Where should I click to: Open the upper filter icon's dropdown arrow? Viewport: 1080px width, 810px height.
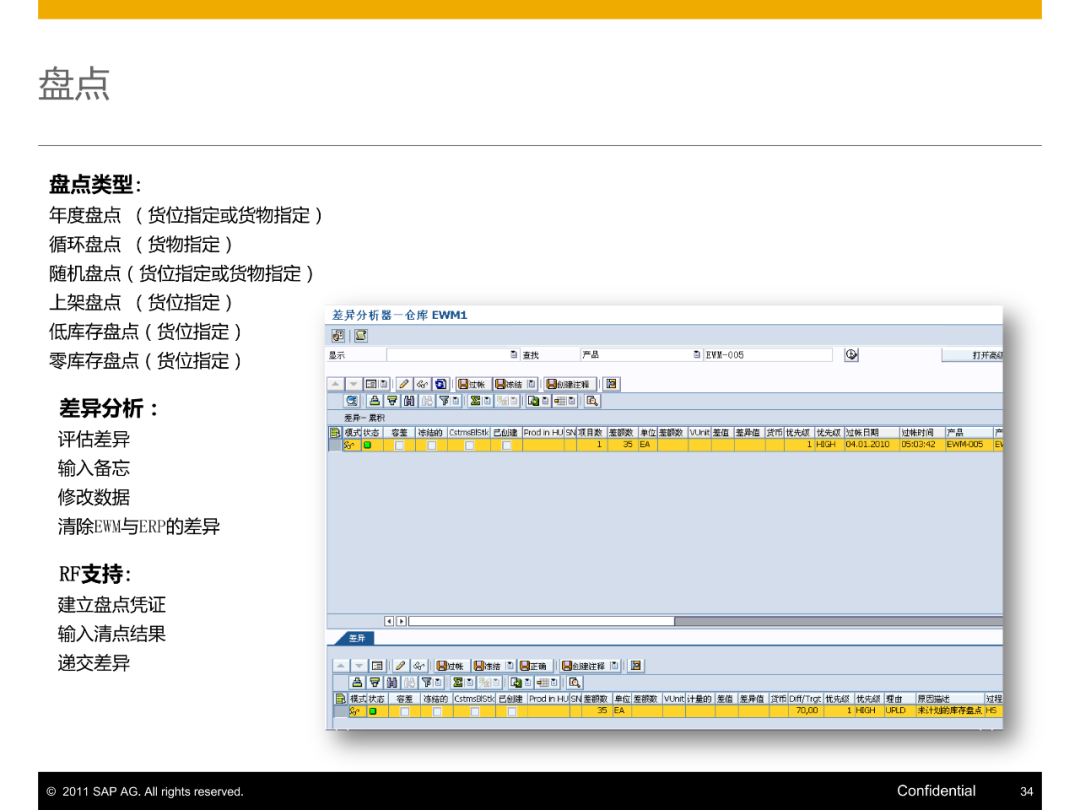(455, 401)
